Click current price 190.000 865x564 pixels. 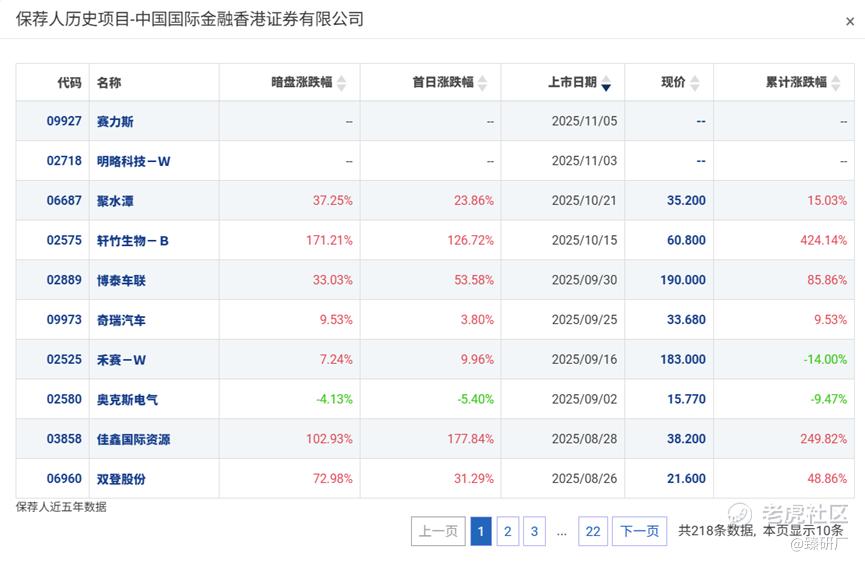[x=683, y=280]
